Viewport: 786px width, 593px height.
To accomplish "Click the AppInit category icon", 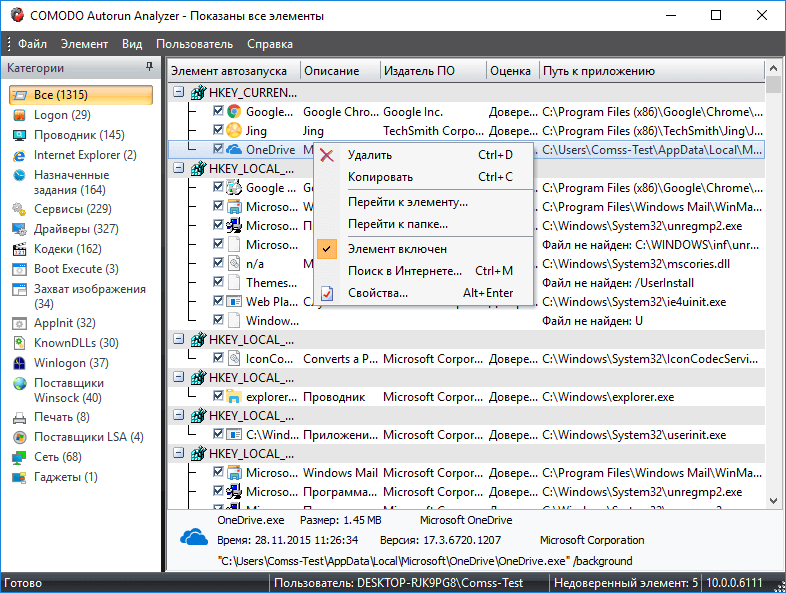I will click(x=20, y=323).
